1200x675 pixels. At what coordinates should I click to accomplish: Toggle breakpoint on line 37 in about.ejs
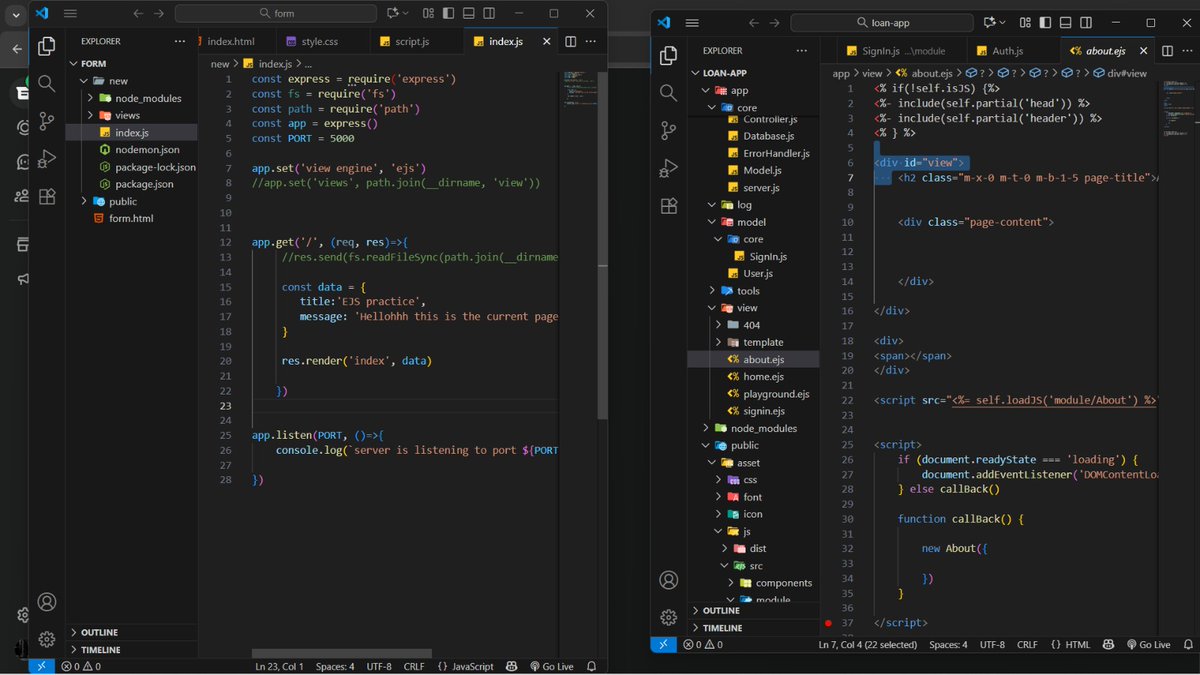click(x=828, y=622)
